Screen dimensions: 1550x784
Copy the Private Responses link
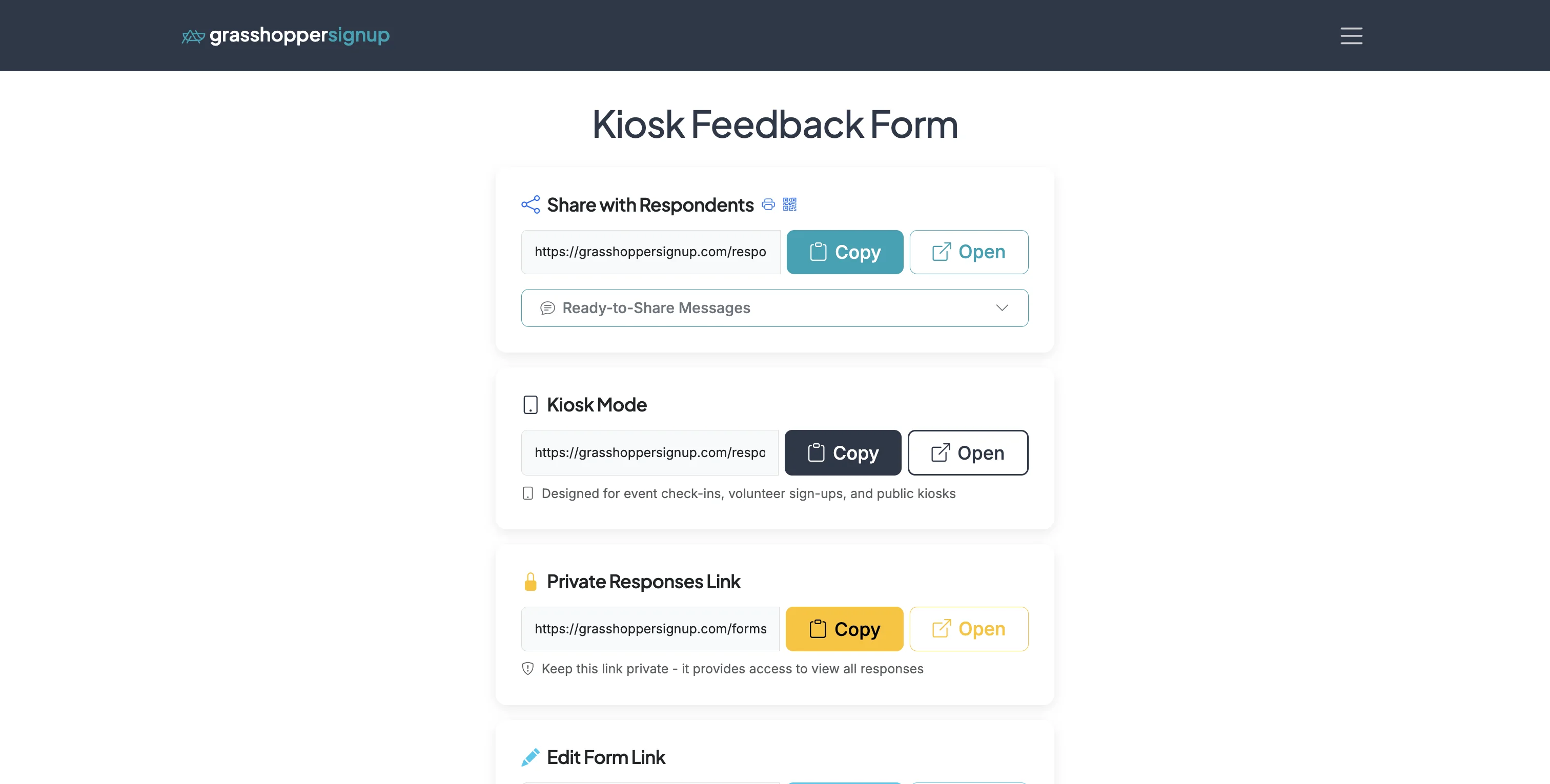click(x=844, y=629)
